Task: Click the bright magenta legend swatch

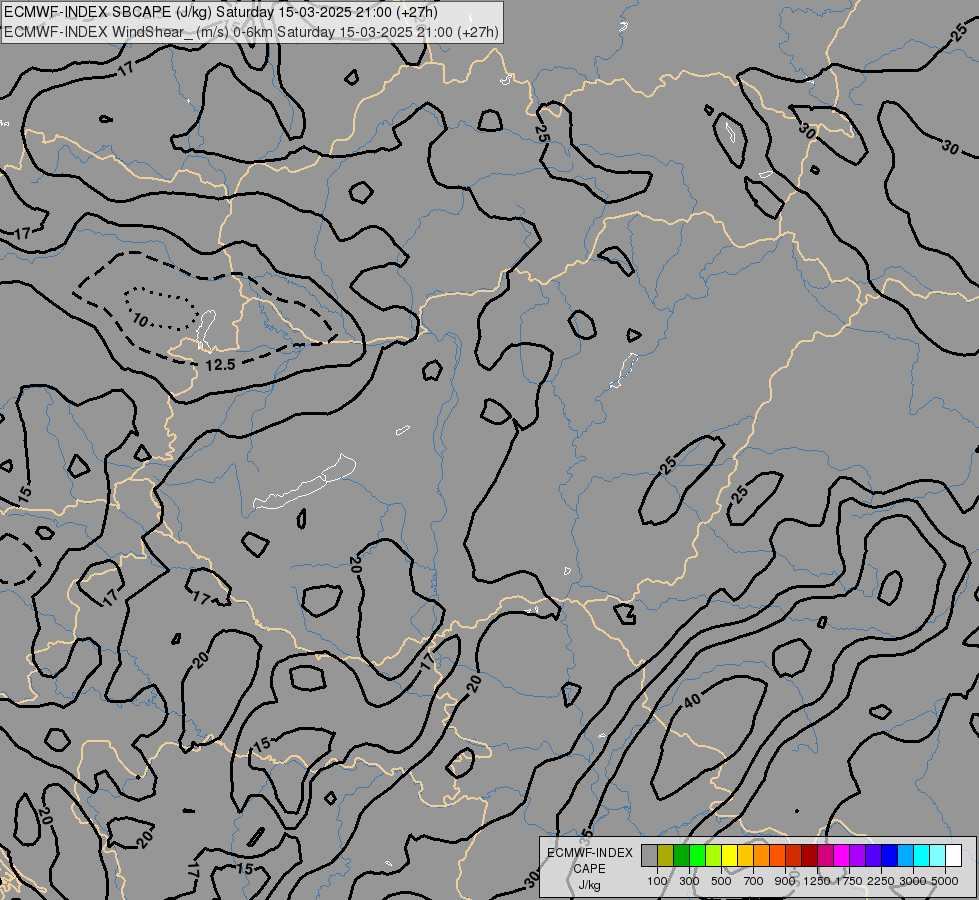Action: (842, 856)
